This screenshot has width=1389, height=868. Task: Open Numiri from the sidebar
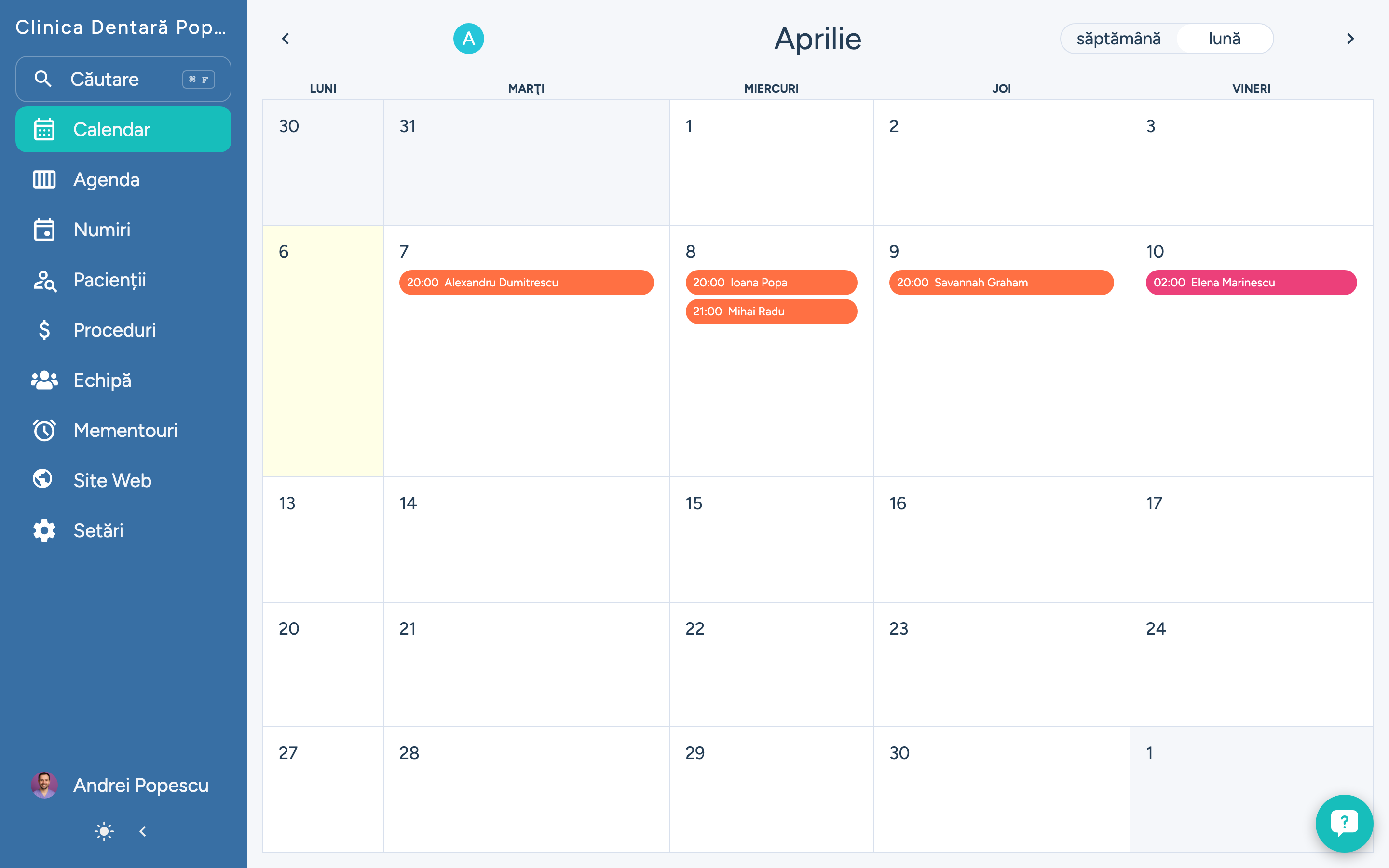point(102,230)
